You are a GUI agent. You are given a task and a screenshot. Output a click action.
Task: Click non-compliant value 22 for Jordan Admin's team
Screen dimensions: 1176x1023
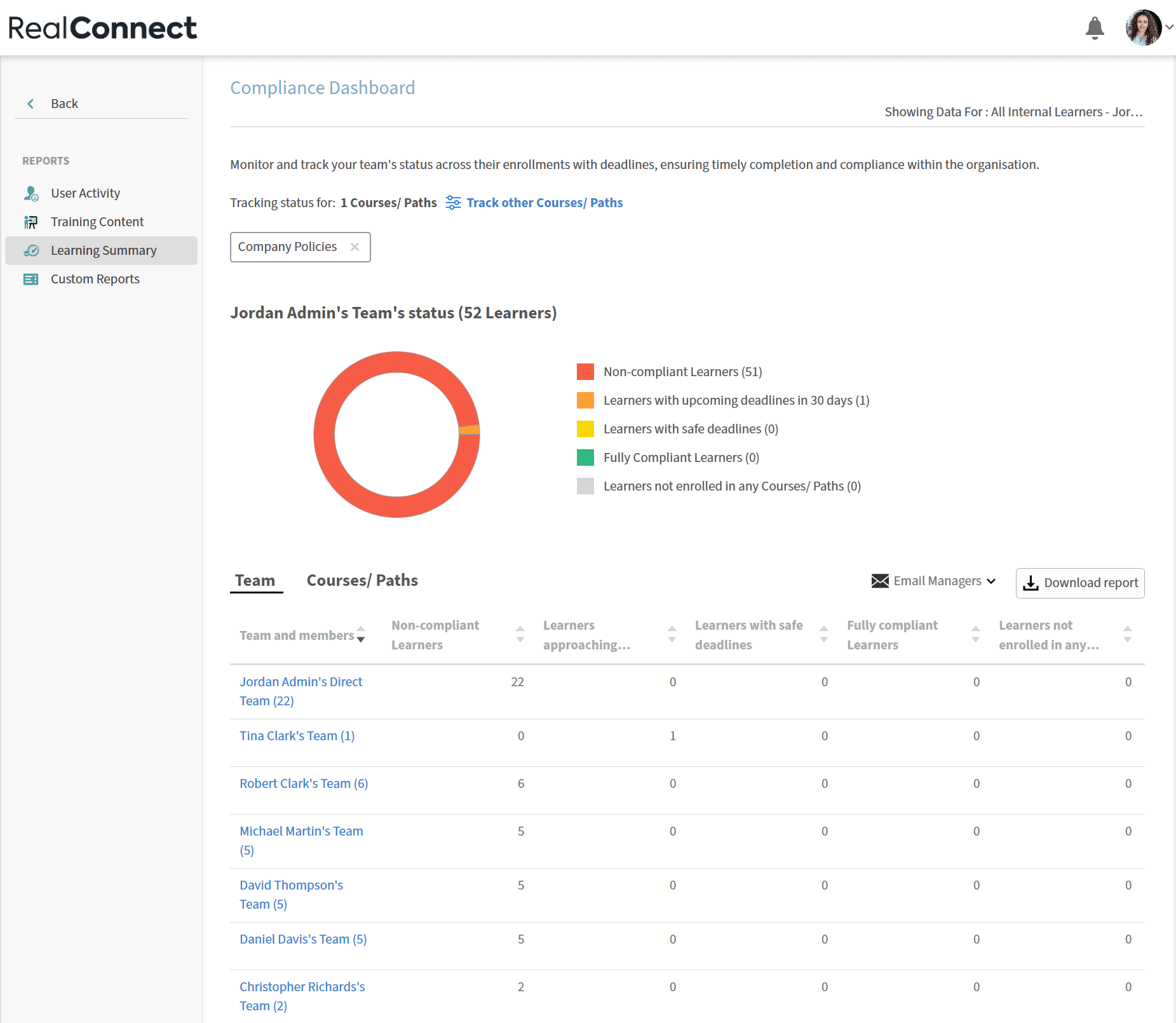pos(518,682)
